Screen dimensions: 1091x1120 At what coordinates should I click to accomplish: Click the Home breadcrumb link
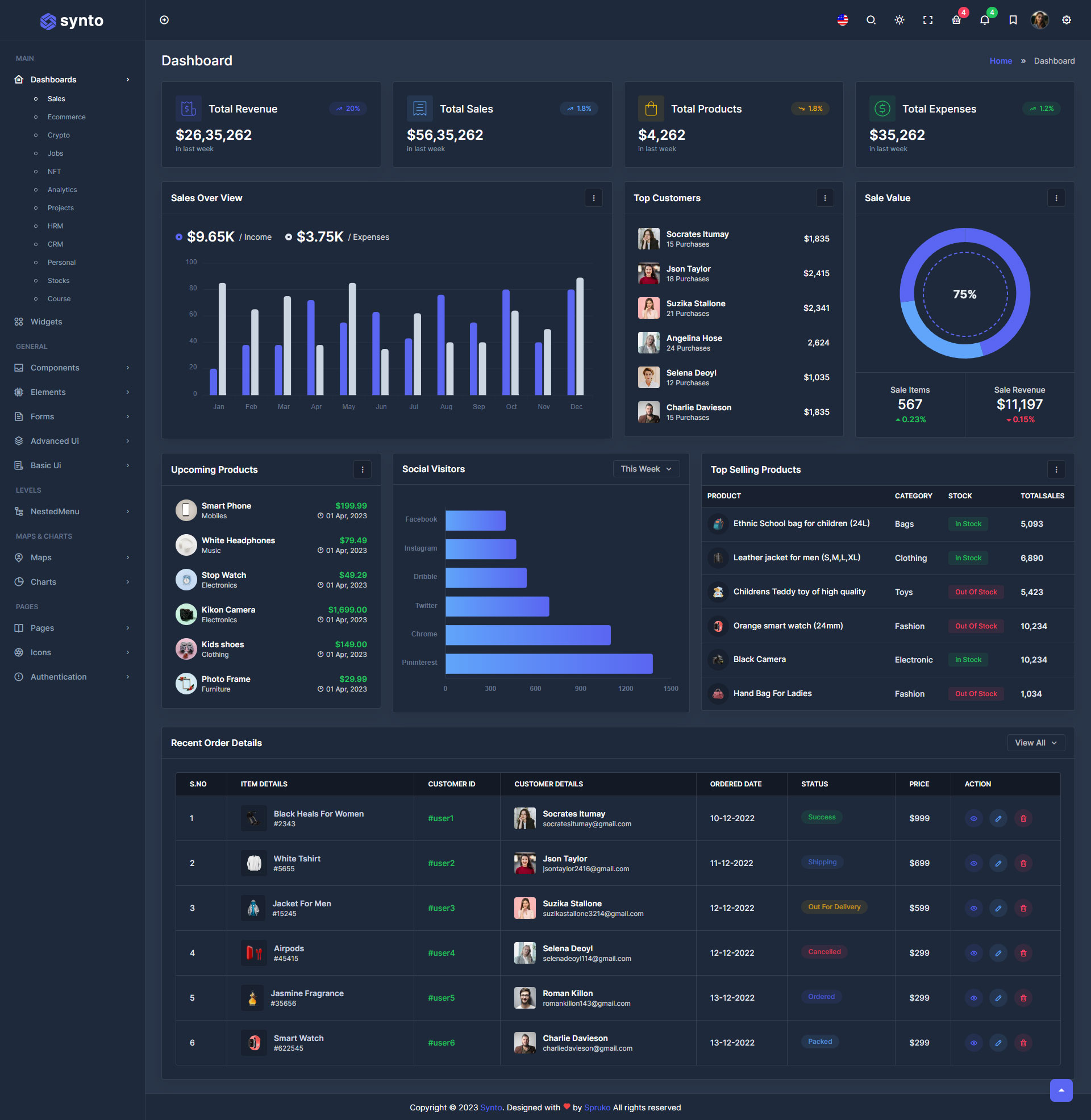pyautogui.click(x=1001, y=60)
